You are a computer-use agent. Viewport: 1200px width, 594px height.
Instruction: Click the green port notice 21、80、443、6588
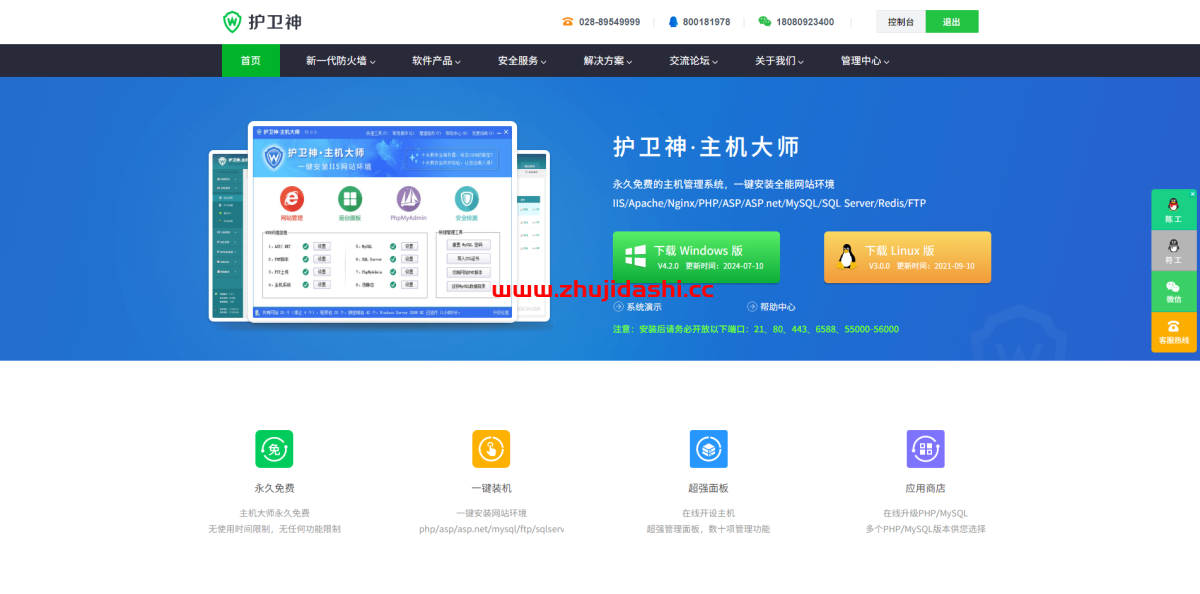click(x=755, y=329)
